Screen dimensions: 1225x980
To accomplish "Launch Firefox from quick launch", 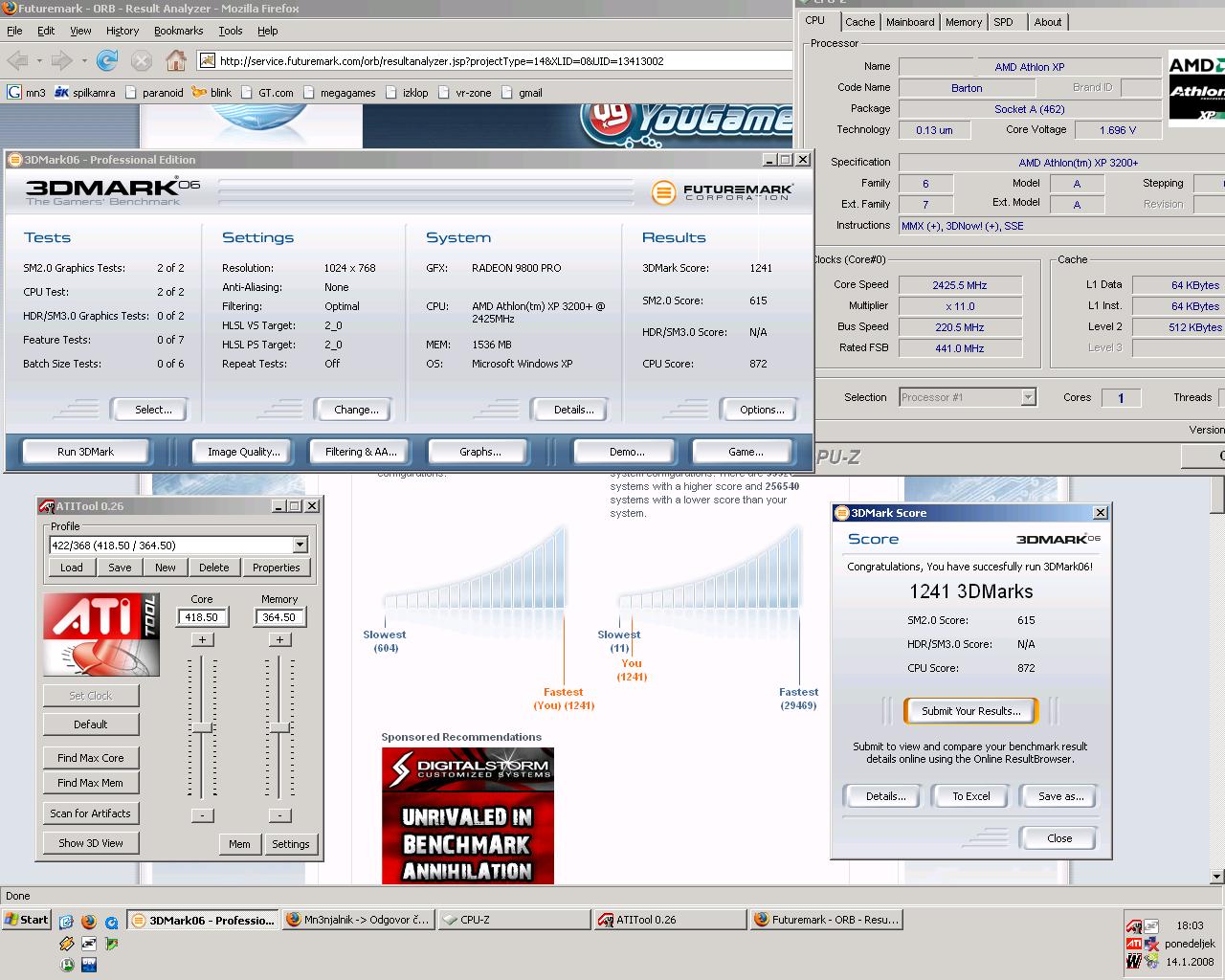I will 89,923.
